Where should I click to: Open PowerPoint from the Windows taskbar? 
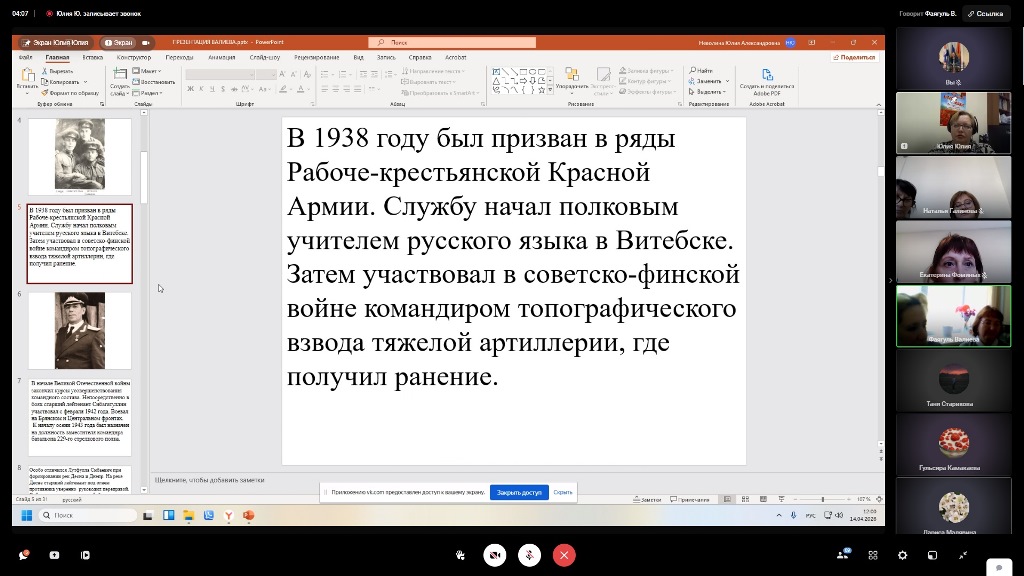[249, 515]
